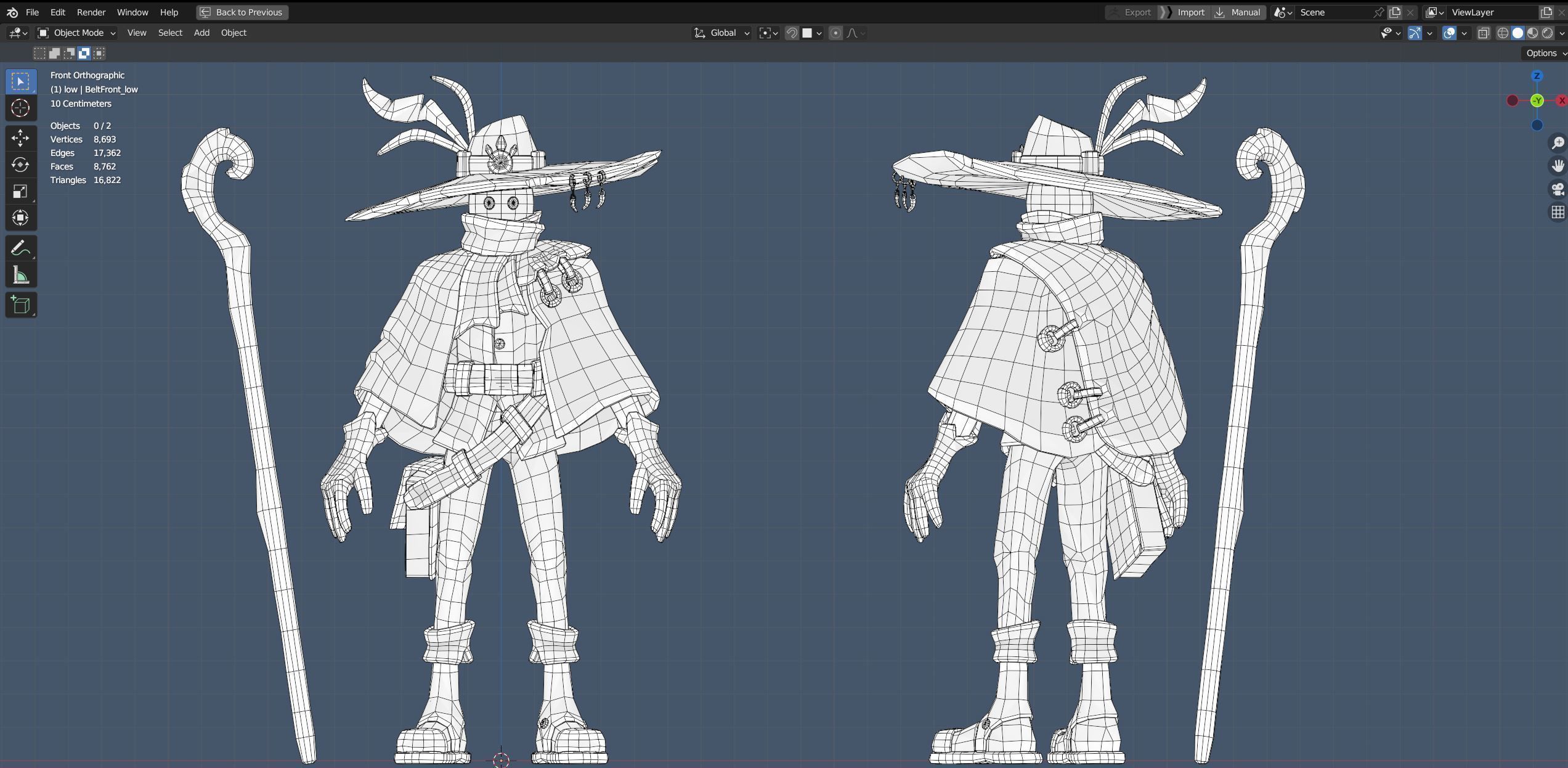The image size is (1568, 768).
Task: Open the editor type dropdown
Action: click(17, 33)
